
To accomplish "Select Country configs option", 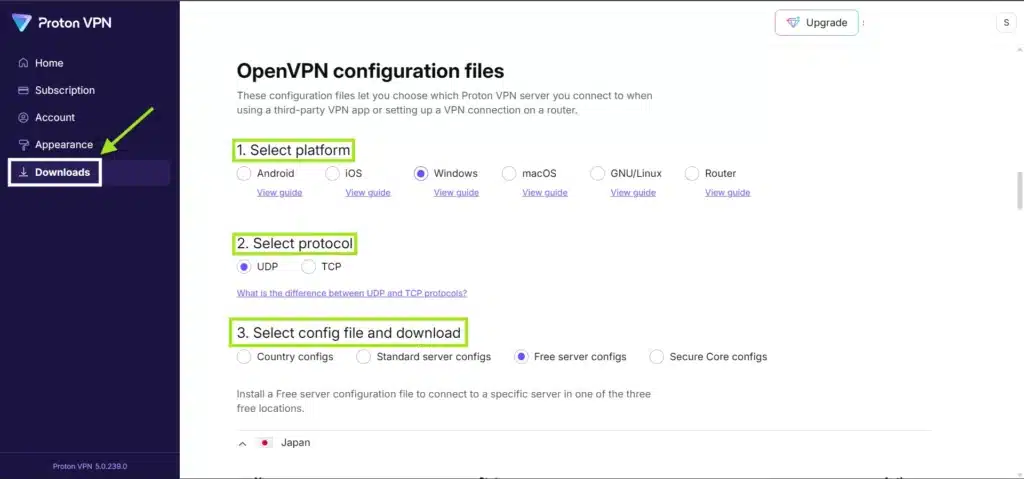I will 244,357.
